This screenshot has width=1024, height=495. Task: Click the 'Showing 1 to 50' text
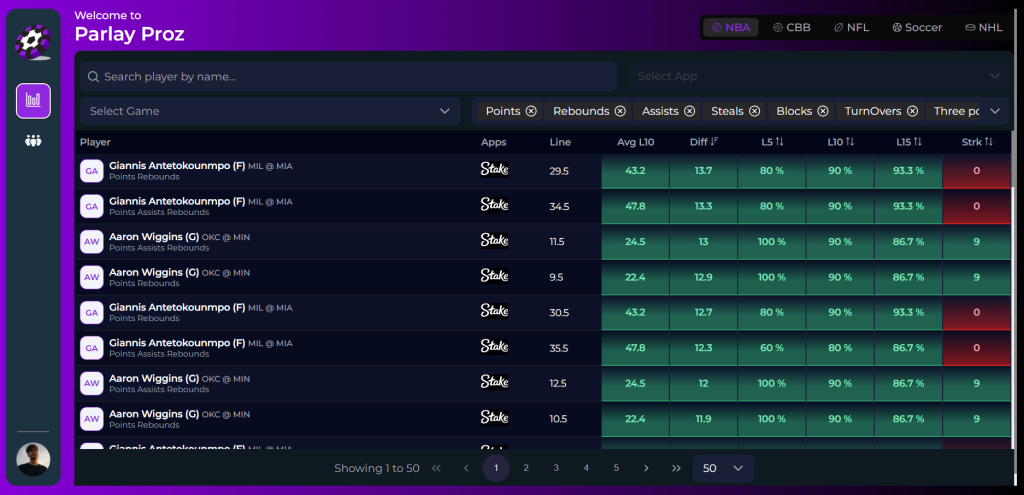(x=376, y=468)
